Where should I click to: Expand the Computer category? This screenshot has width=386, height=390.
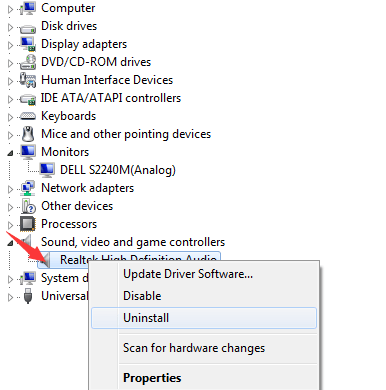(x=10, y=9)
